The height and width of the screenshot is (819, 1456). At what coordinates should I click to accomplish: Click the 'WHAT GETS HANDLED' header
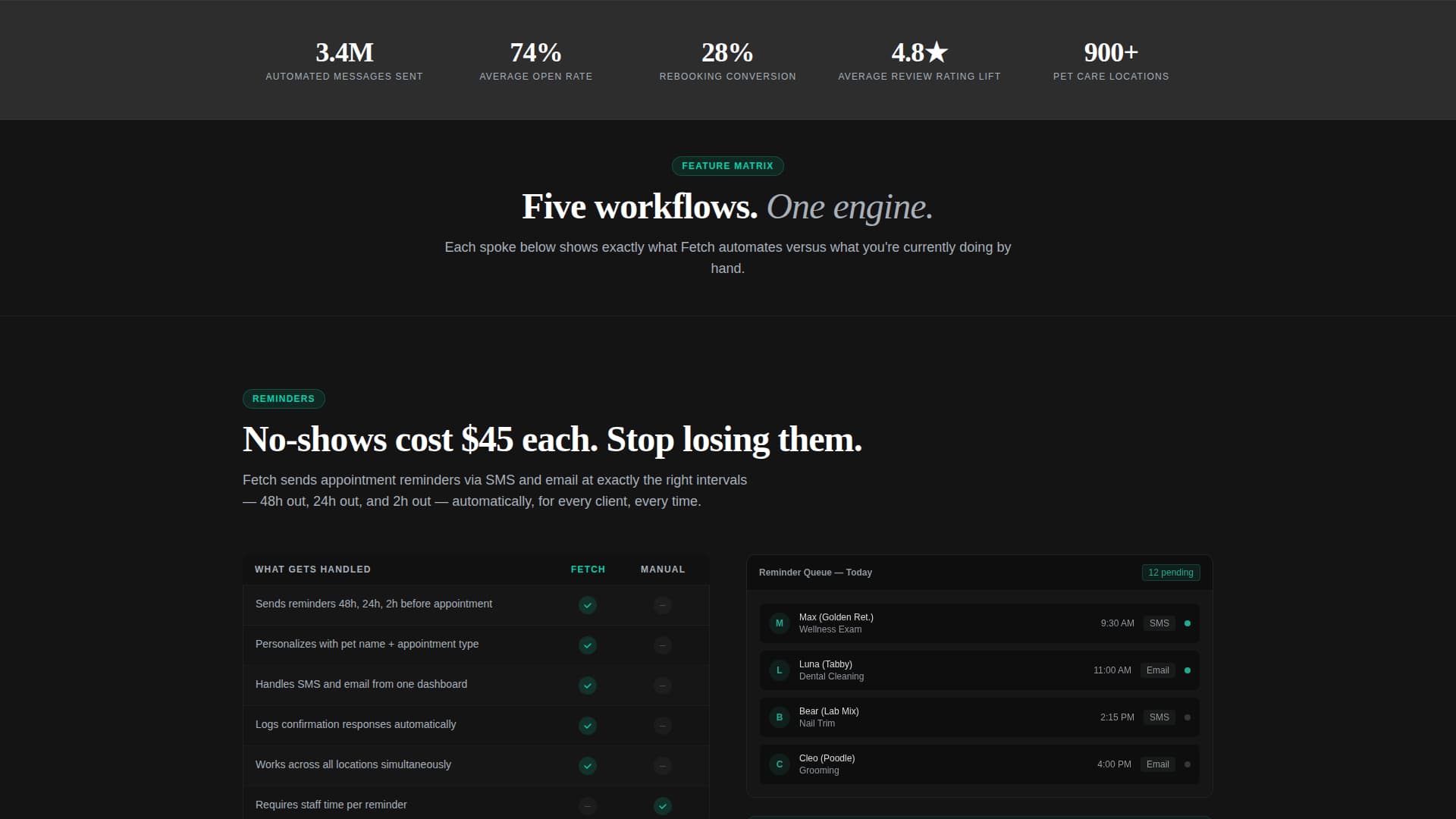pos(312,570)
